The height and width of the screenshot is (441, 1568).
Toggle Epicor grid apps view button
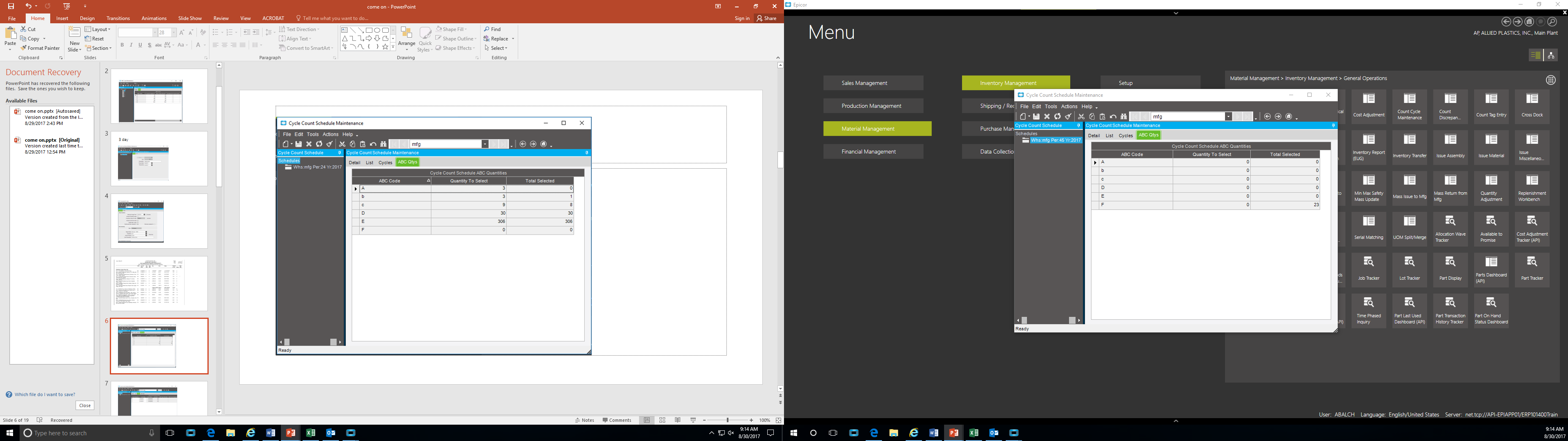[1550, 80]
